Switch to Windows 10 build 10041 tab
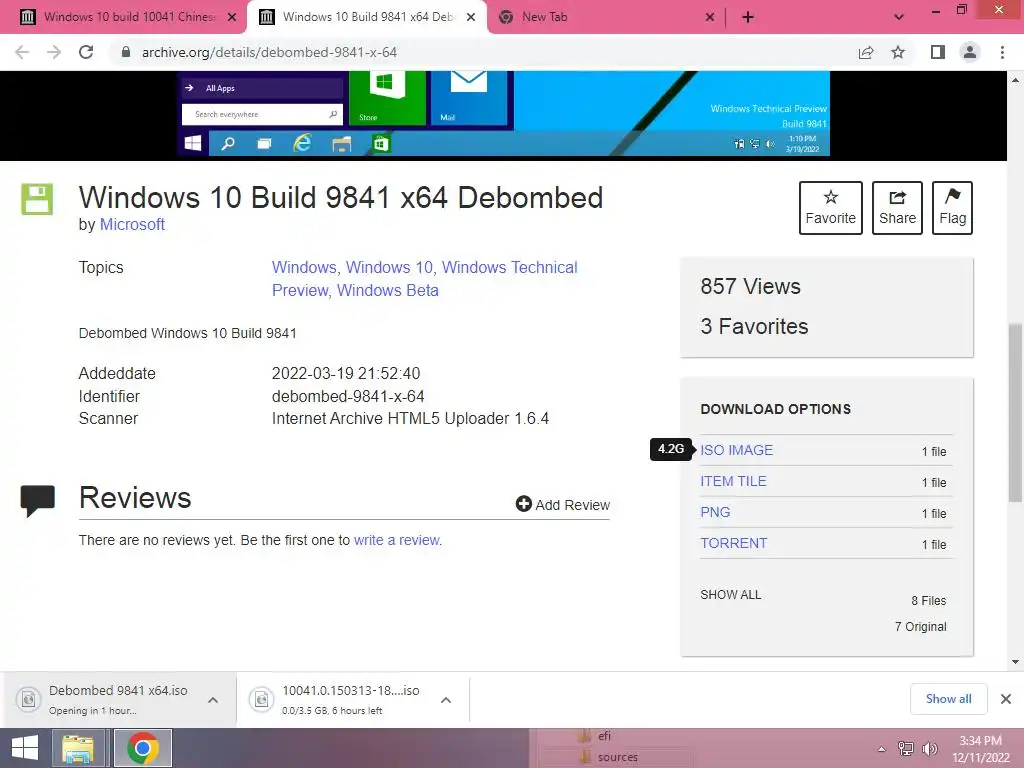Viewport: 1024px width, 768px height. pos(121,17)
